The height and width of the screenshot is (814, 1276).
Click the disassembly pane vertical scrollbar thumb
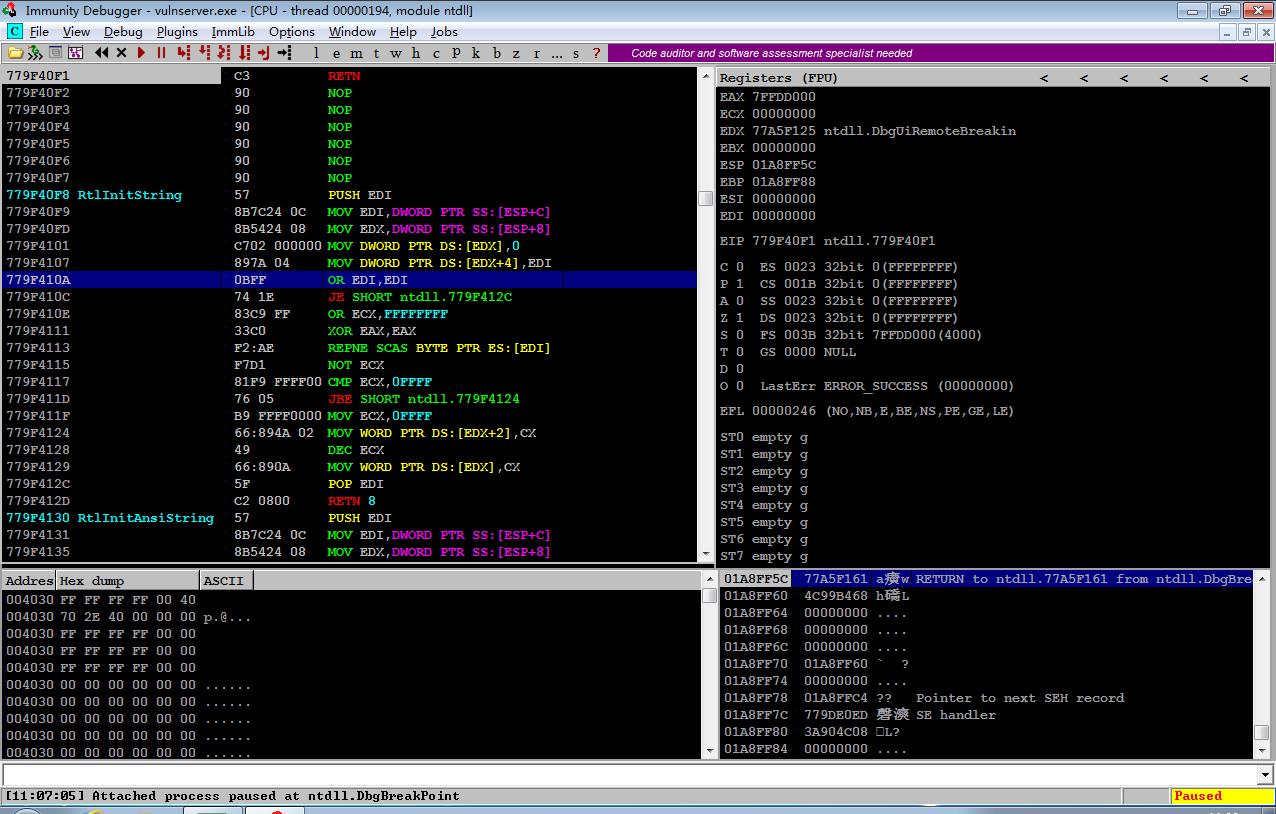click(x=705, y=198)
